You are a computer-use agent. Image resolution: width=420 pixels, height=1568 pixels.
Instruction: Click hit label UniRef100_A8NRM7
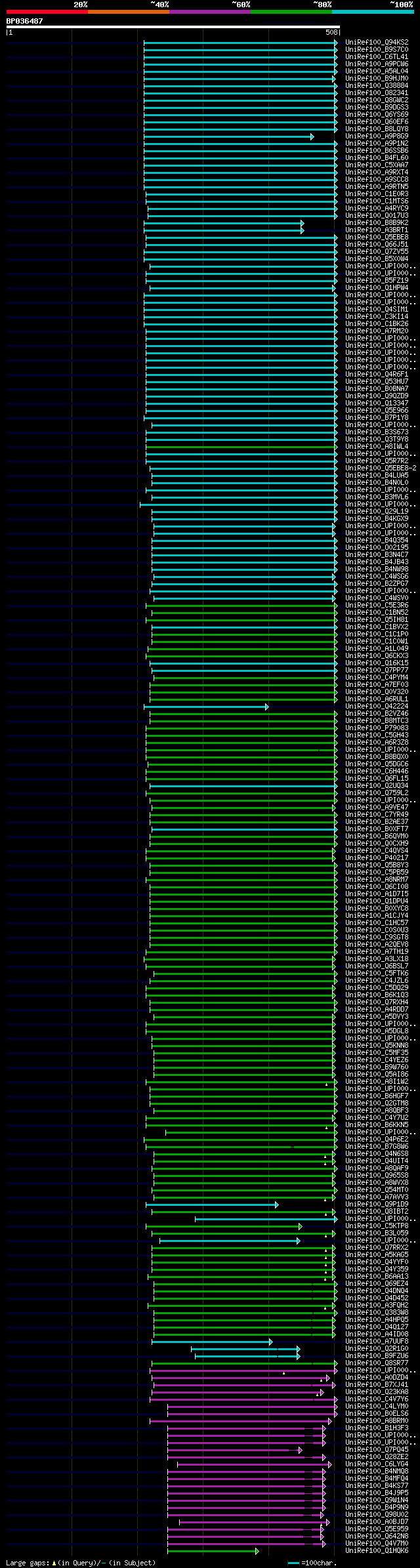click(x=377, y=880)
